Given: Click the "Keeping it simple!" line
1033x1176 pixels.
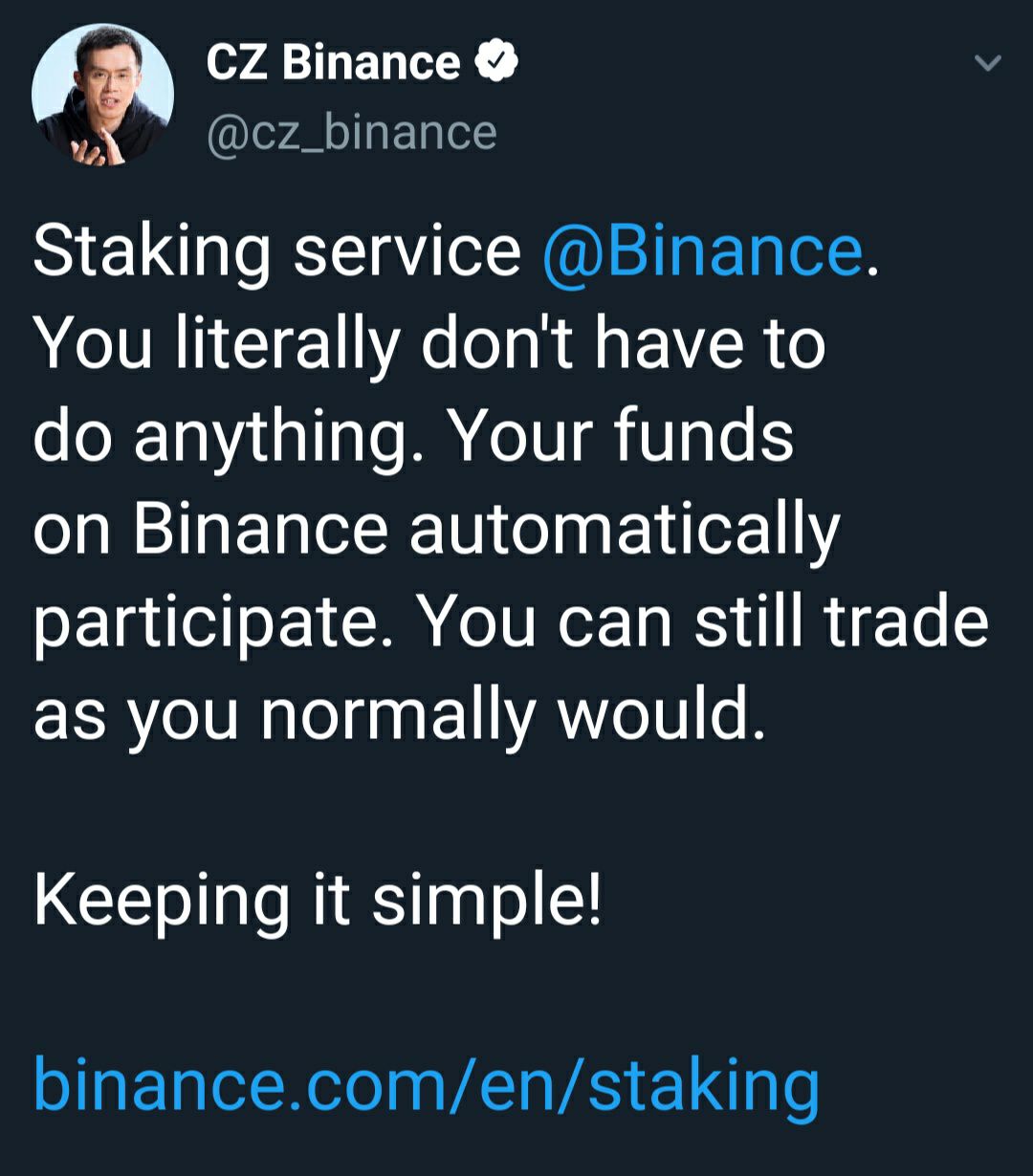Looking at the screenshot, I should point(319,900).
